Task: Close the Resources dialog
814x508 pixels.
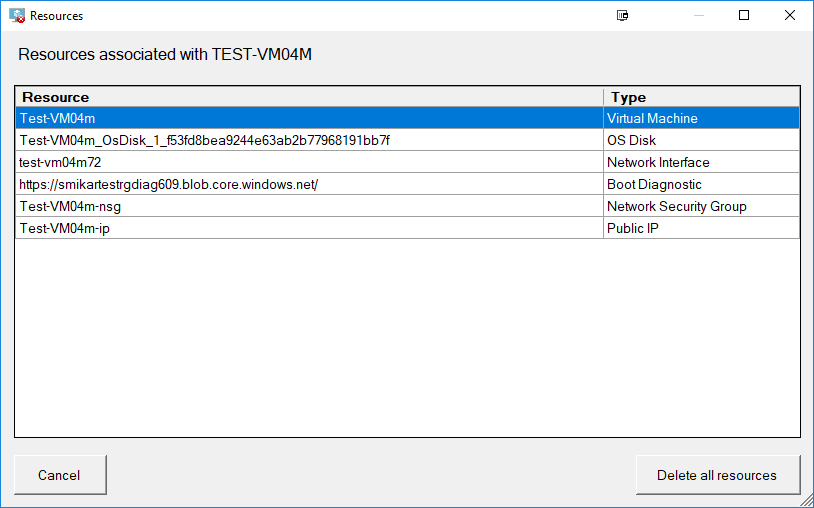Action: coord(790,16)
